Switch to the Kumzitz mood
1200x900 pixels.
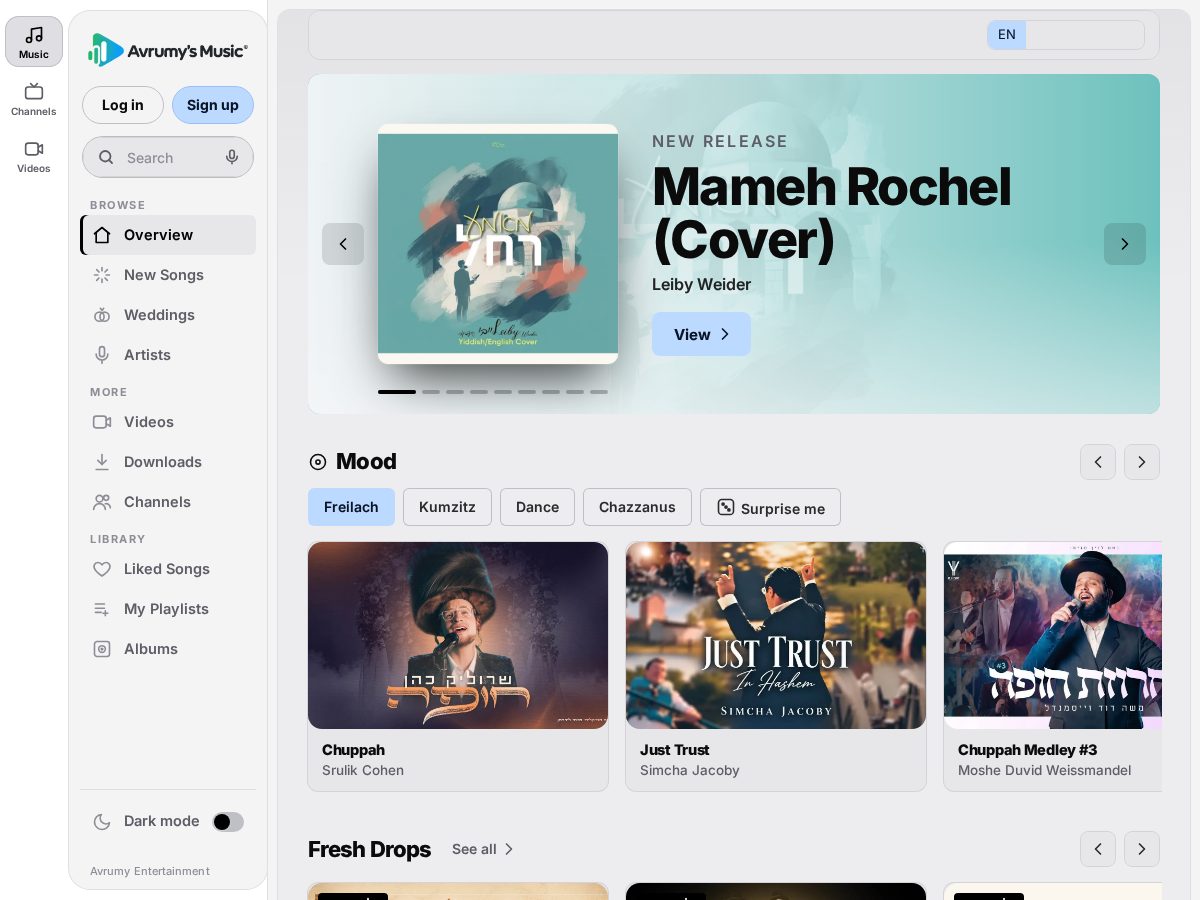(447, 507)
